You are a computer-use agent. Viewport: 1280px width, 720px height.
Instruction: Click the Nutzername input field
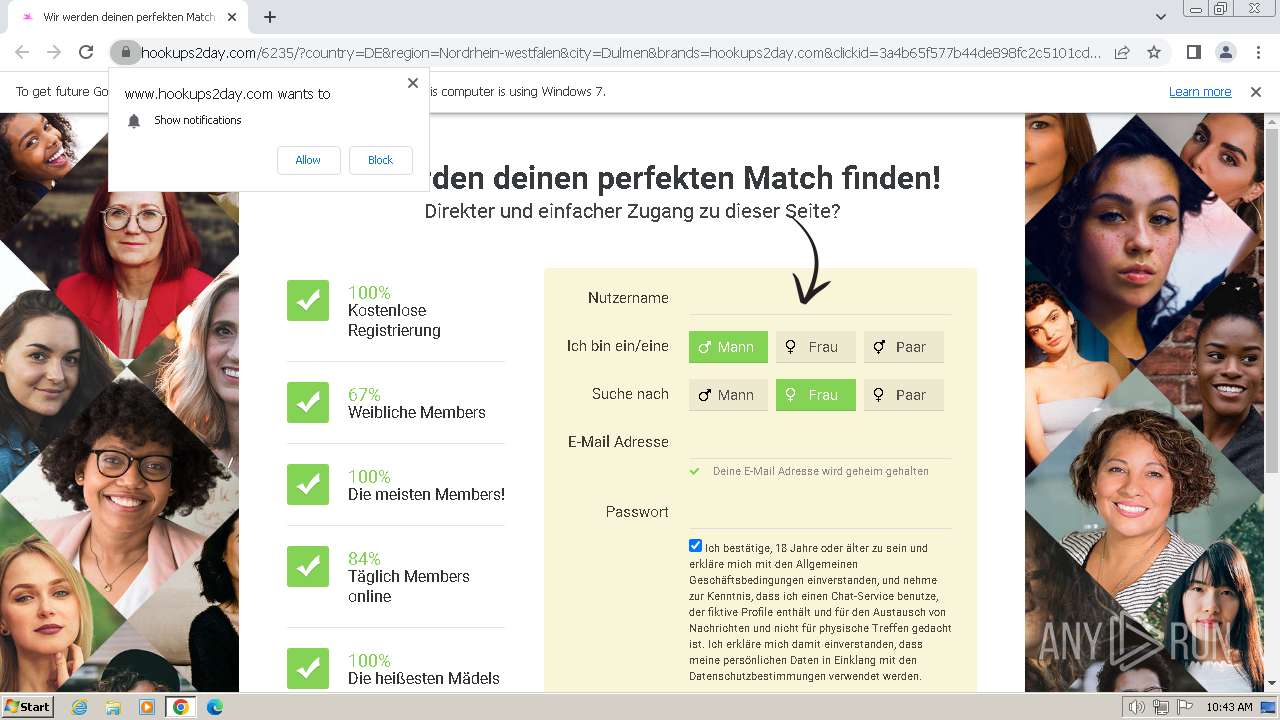click(820, 298)
